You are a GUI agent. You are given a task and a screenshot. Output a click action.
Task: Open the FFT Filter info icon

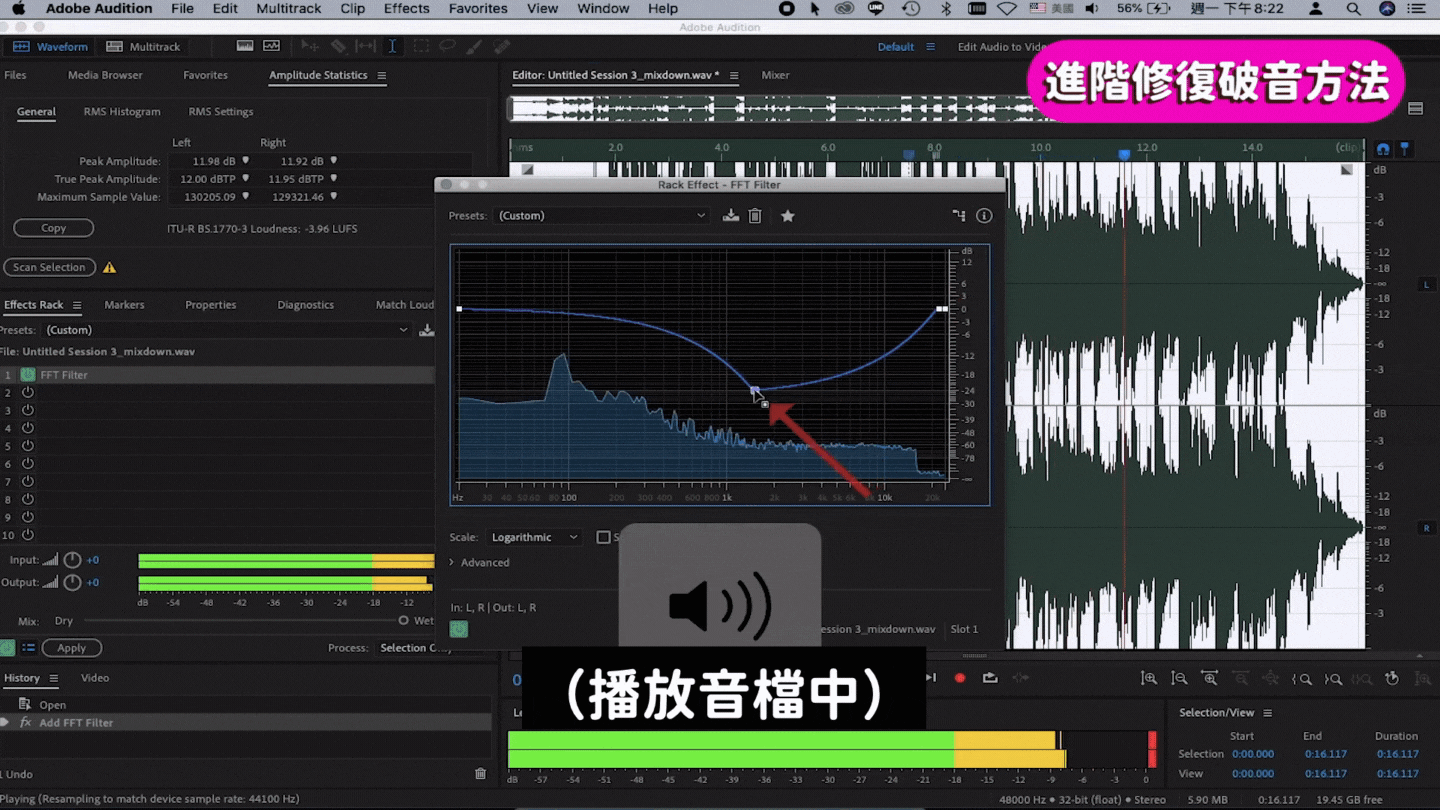(984, 215)
